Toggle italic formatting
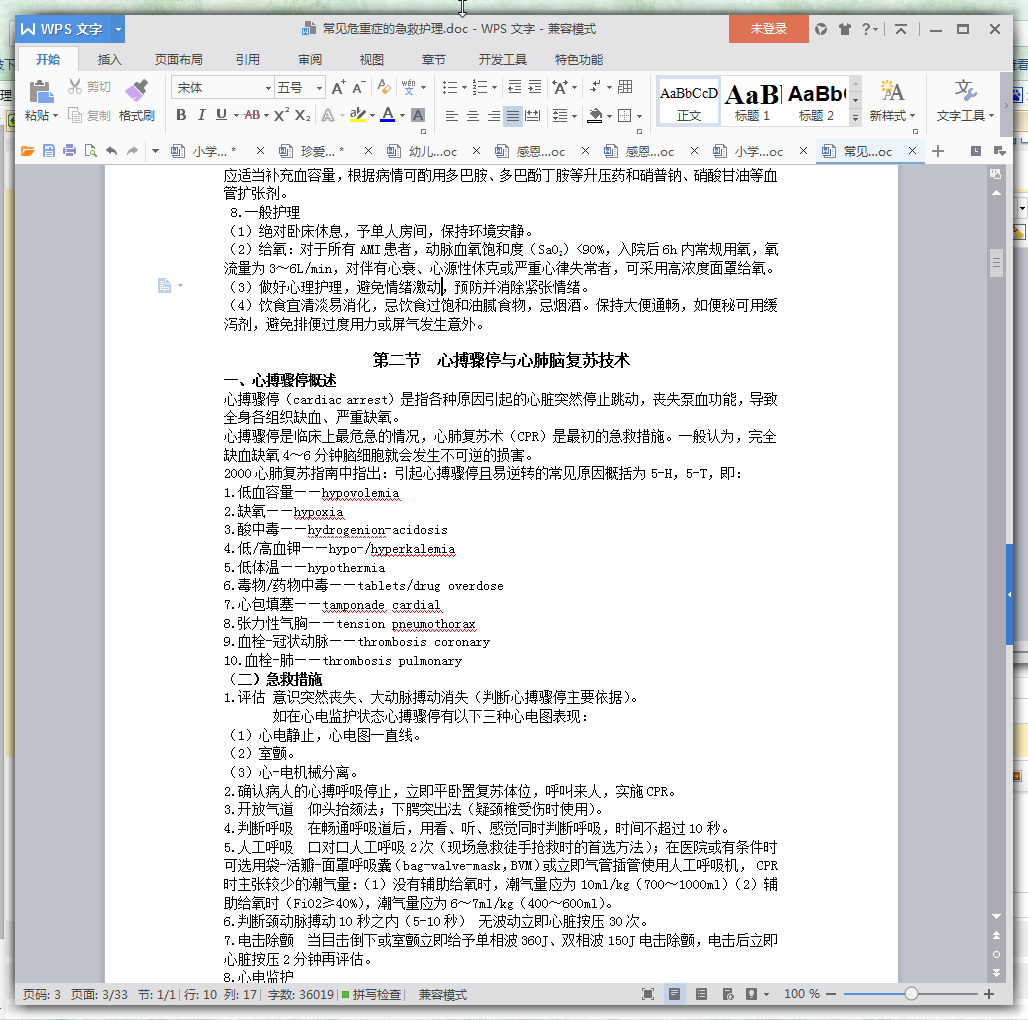Image resolution: width=1028 pixels, height=1020 pixels. coord(201,115)
